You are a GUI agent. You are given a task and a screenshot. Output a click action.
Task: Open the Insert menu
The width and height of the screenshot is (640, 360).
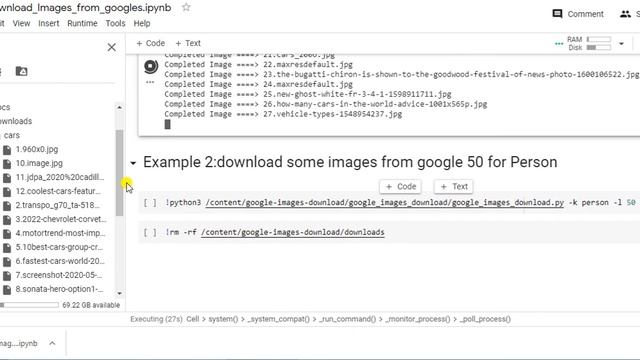tap(49, 23)
